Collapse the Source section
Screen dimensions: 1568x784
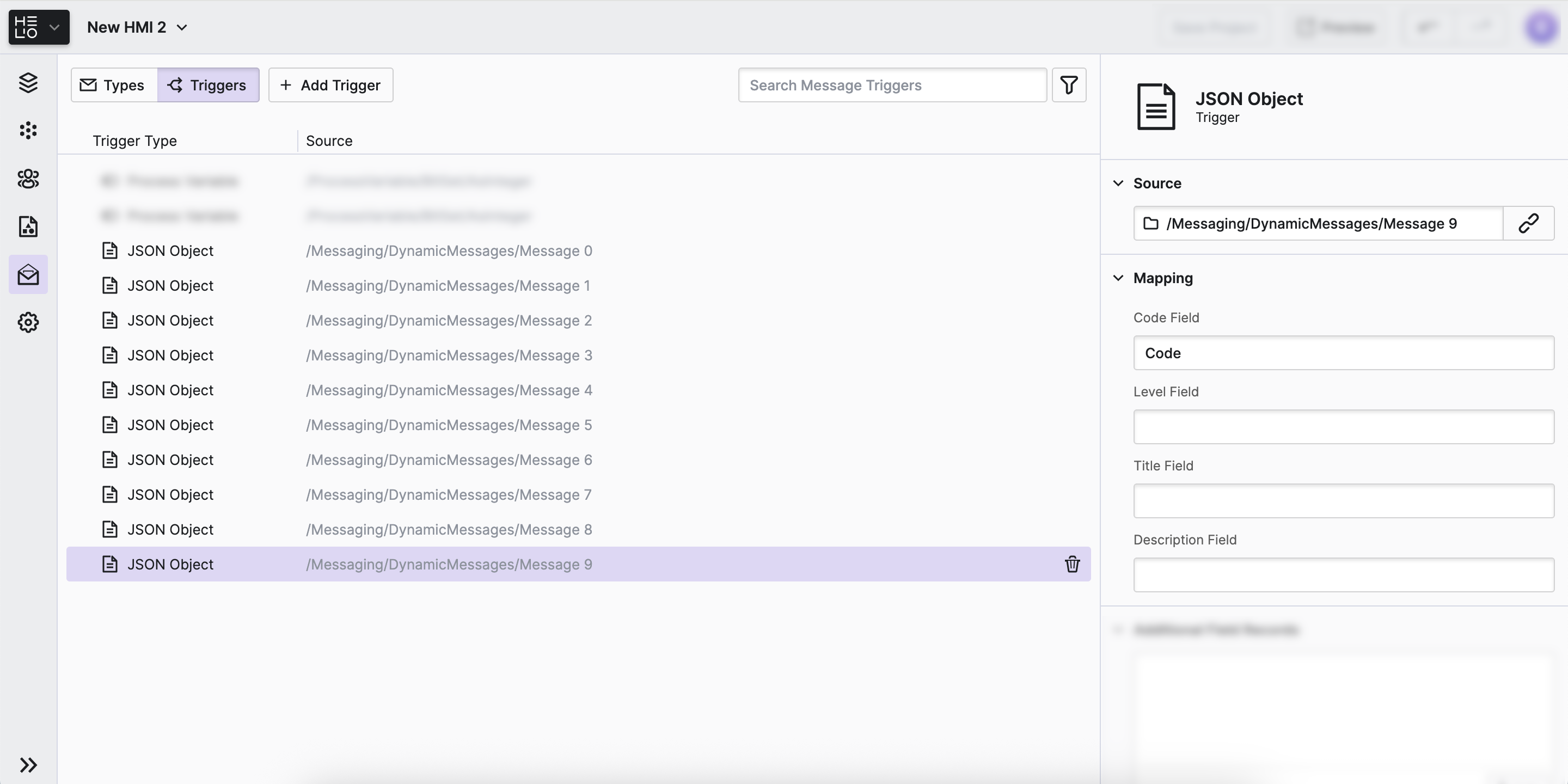tap(1118, 183)
